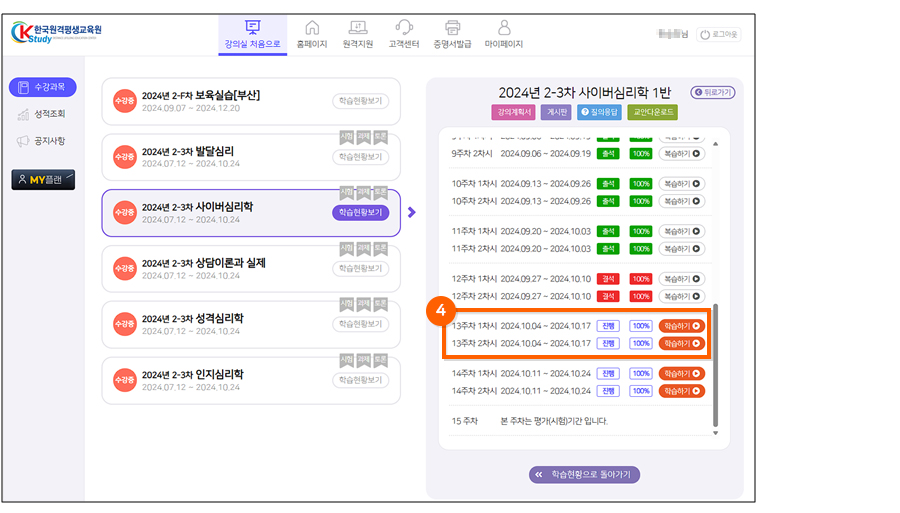900x513 pixels.
Task: Open the green 교안다운로드 button
Action: [652, 112]
